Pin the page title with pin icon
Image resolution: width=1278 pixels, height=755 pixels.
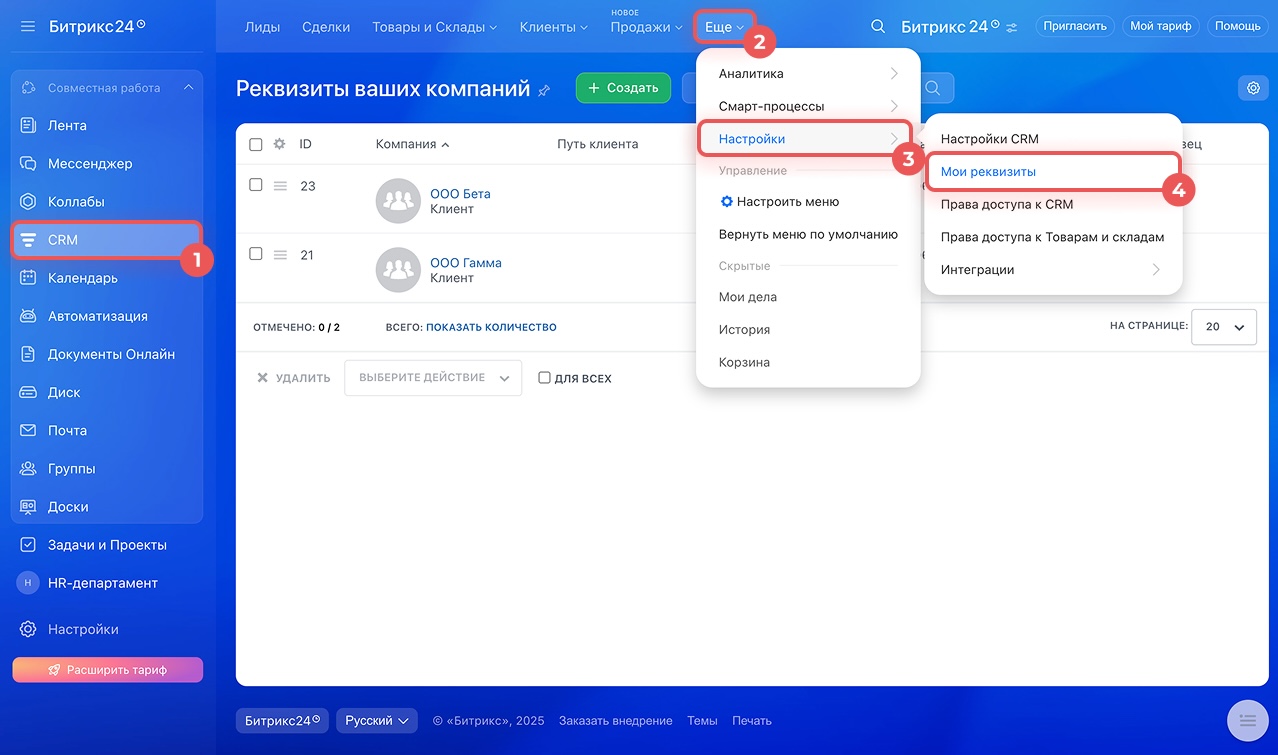544,90
